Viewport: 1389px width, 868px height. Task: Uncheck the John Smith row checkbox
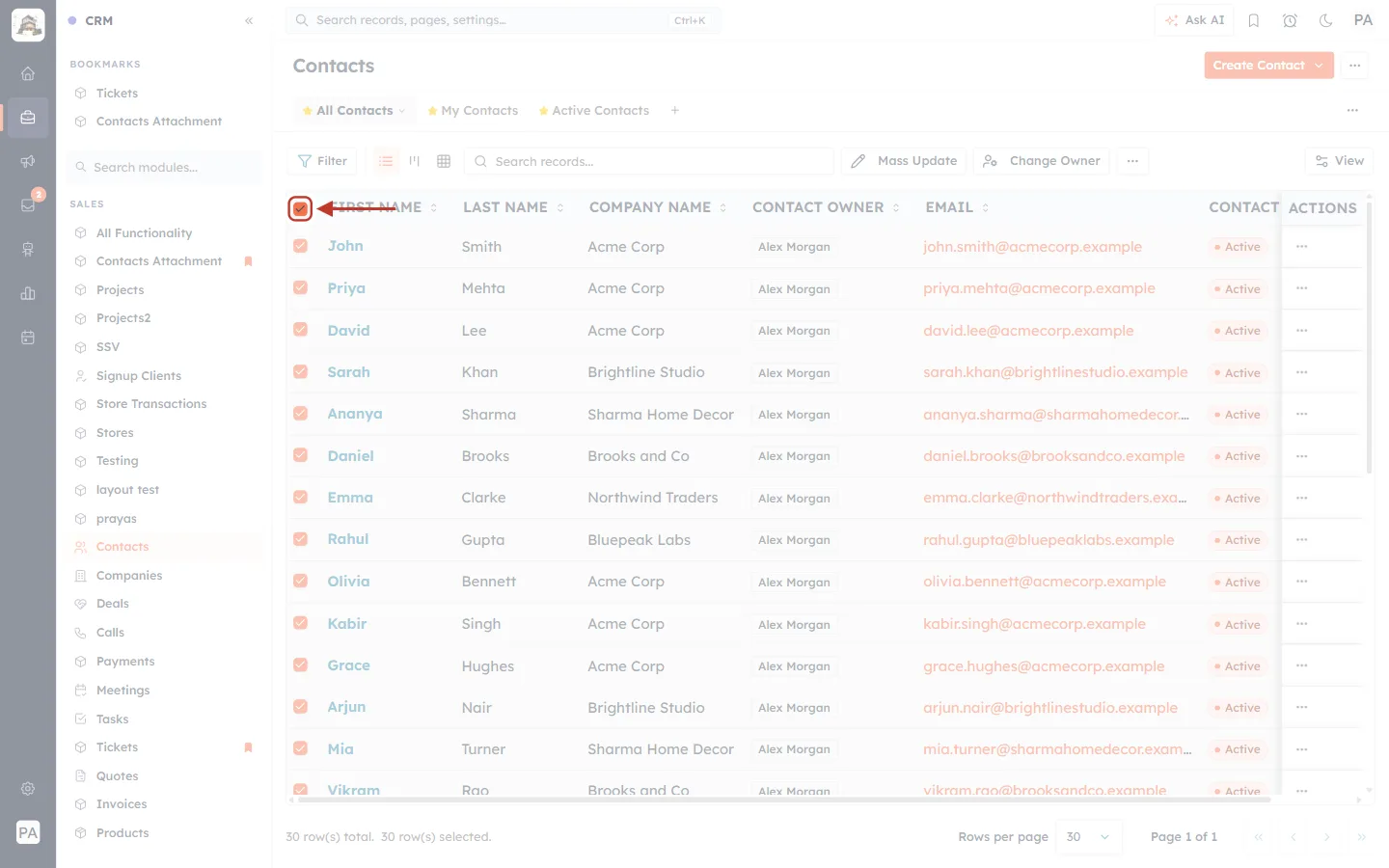(x=300, y=246)
